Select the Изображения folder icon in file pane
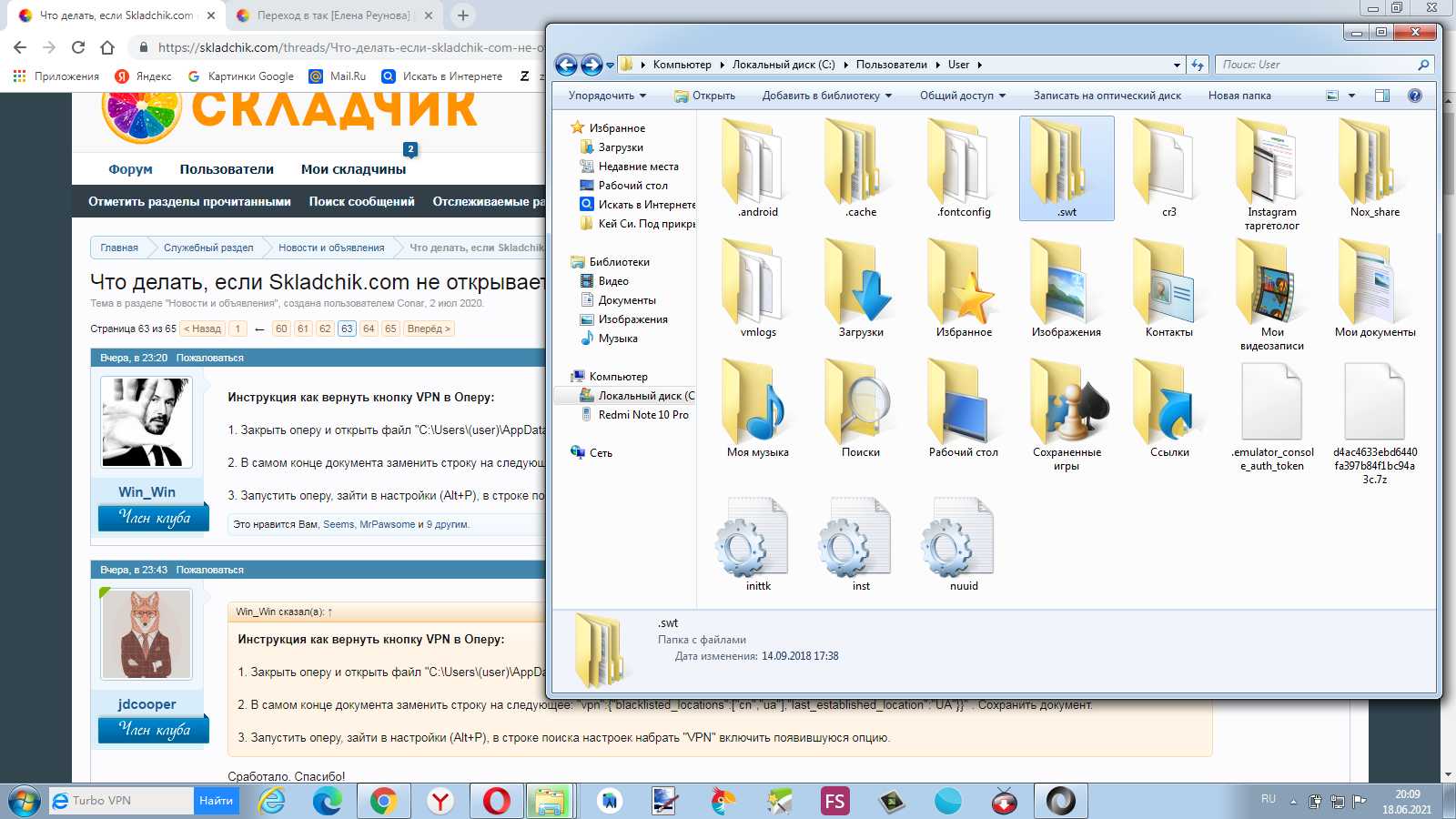The height and width of the screenshot is (819, 1456). coord(1067,288)
